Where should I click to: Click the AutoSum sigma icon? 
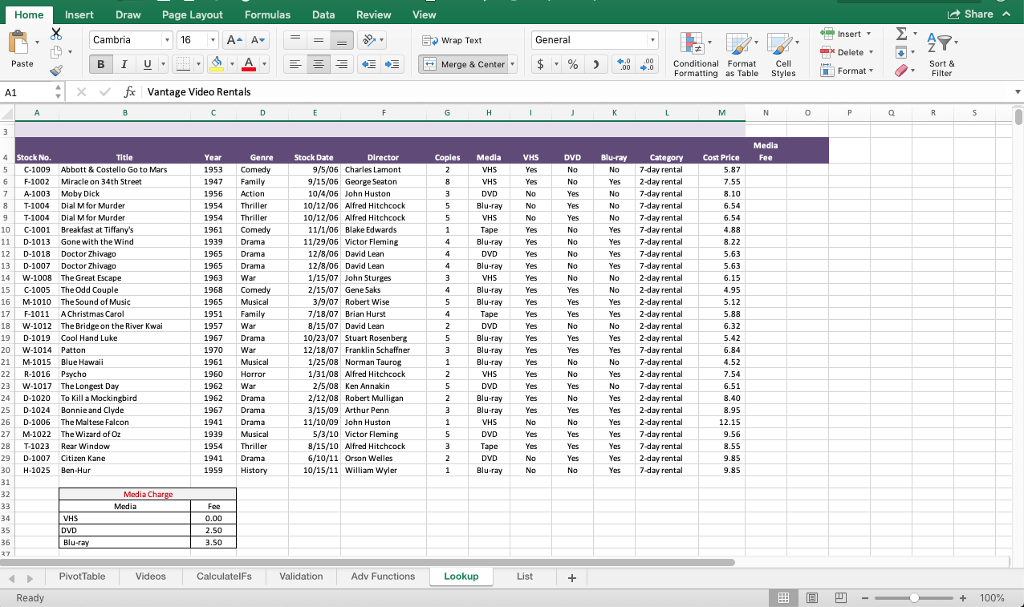coord(901,33)
